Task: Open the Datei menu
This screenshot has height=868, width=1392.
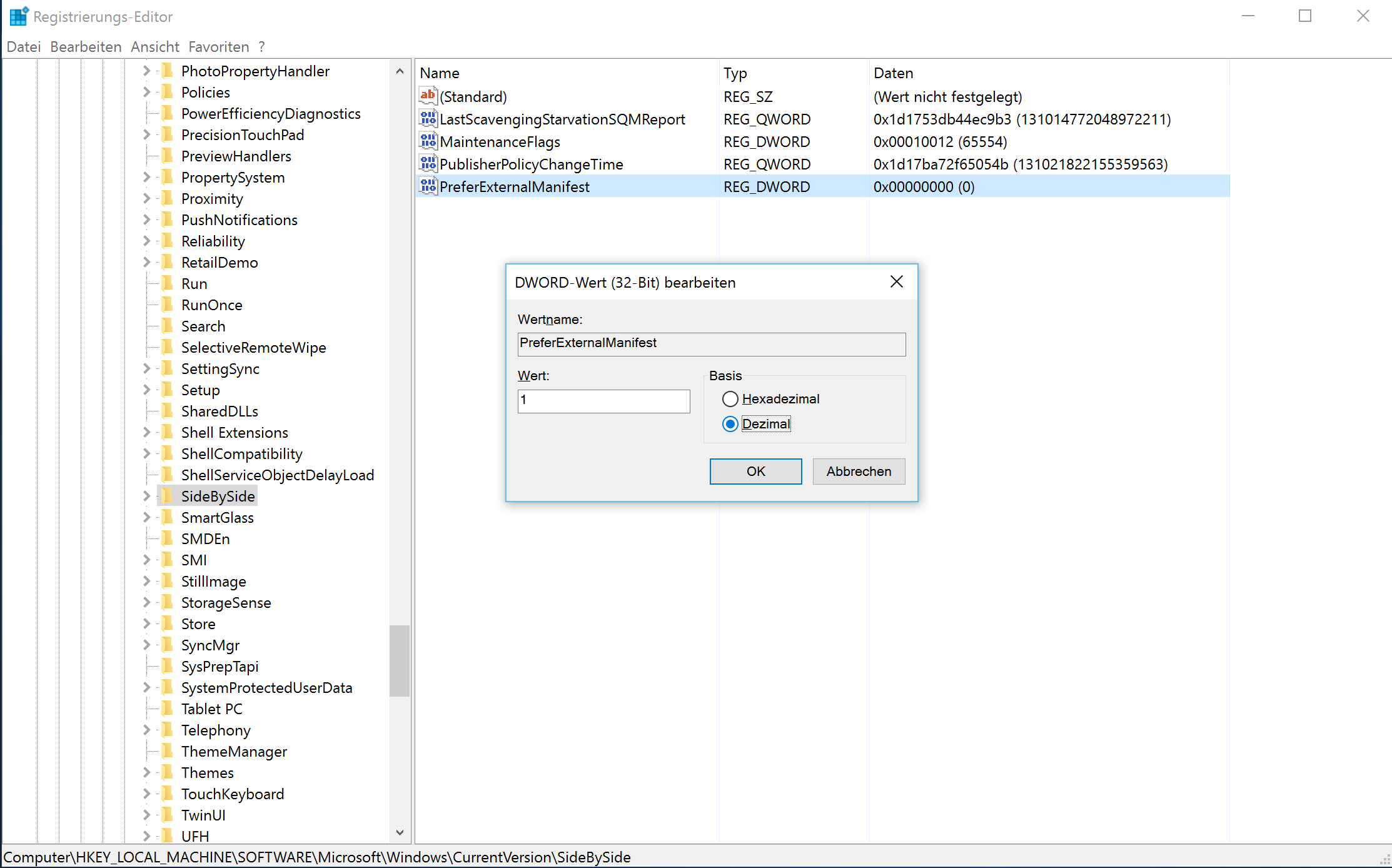Action: [x=24, y=47]
